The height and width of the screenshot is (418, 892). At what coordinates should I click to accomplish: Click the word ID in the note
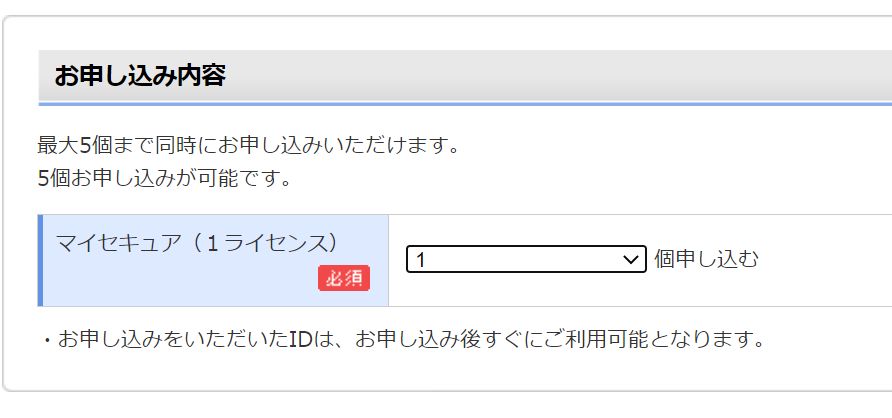pos(300,340)
